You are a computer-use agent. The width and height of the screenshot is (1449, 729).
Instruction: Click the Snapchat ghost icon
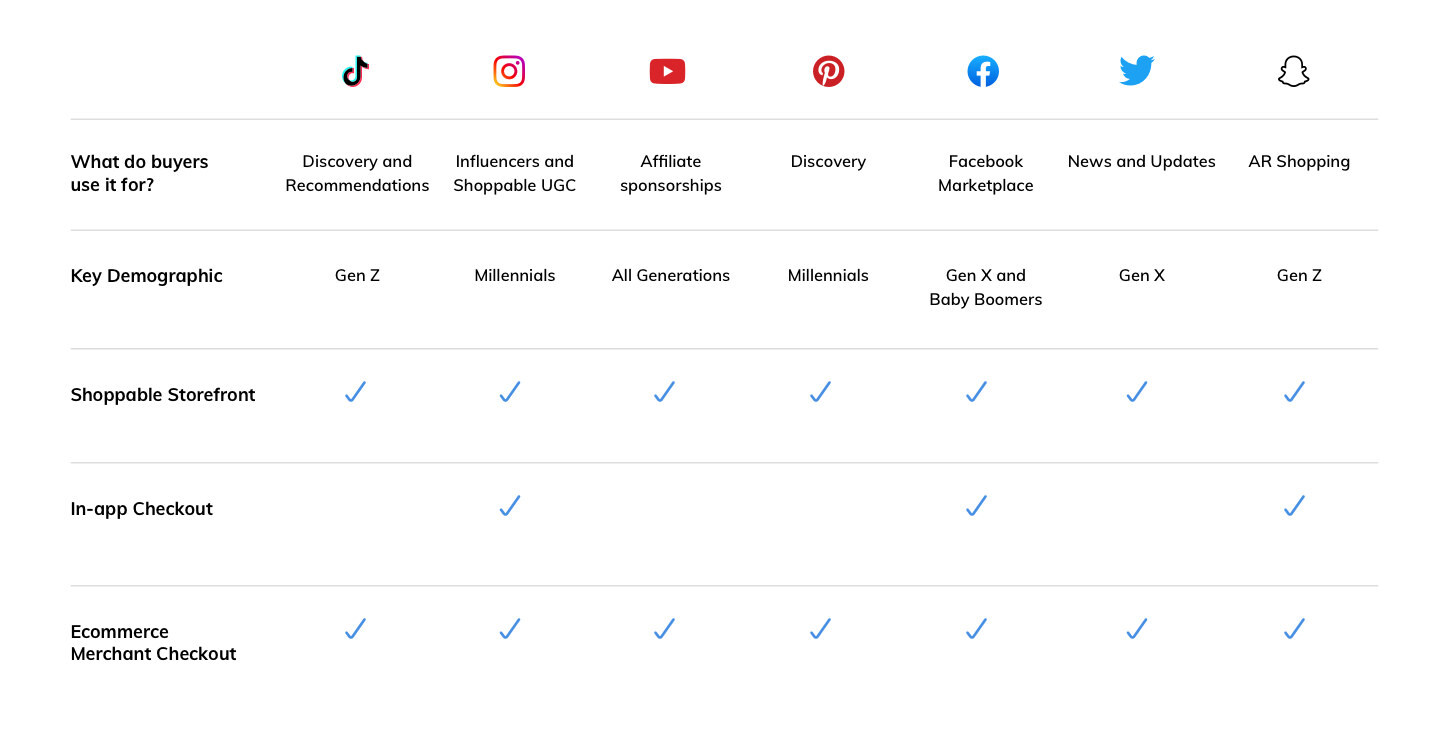[x=1294, y=71]
